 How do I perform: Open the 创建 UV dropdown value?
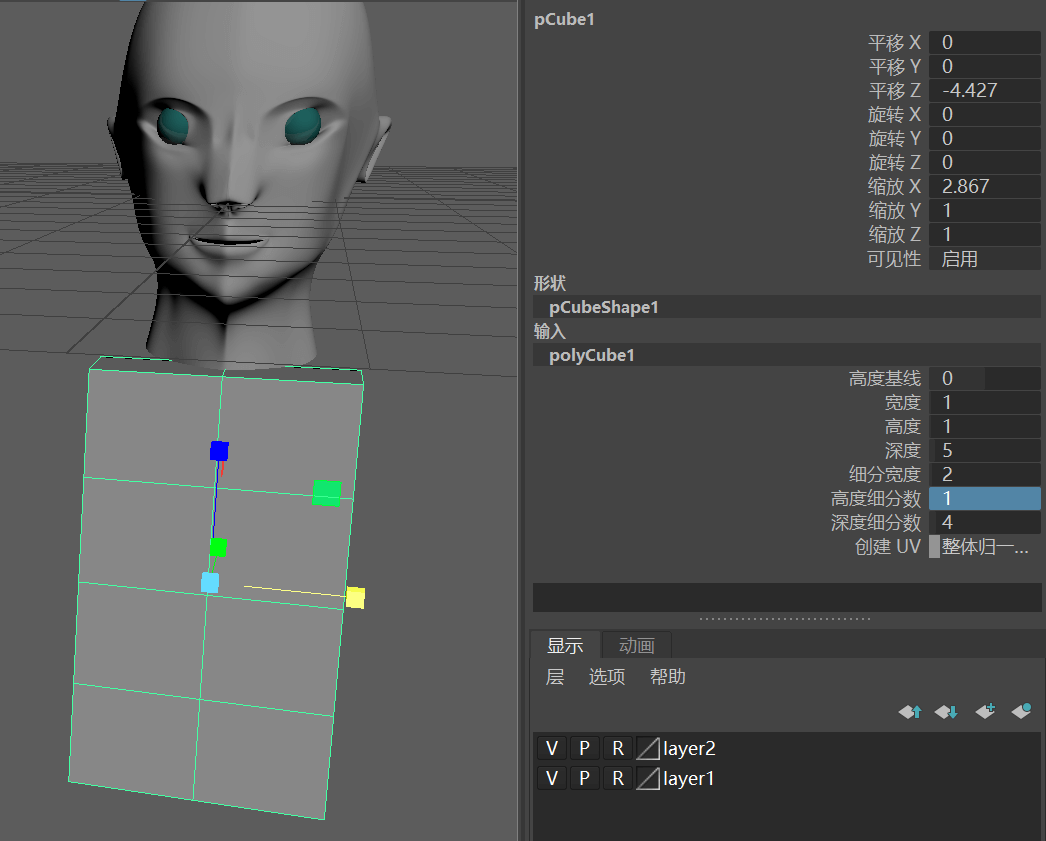[x=985, y=547]
